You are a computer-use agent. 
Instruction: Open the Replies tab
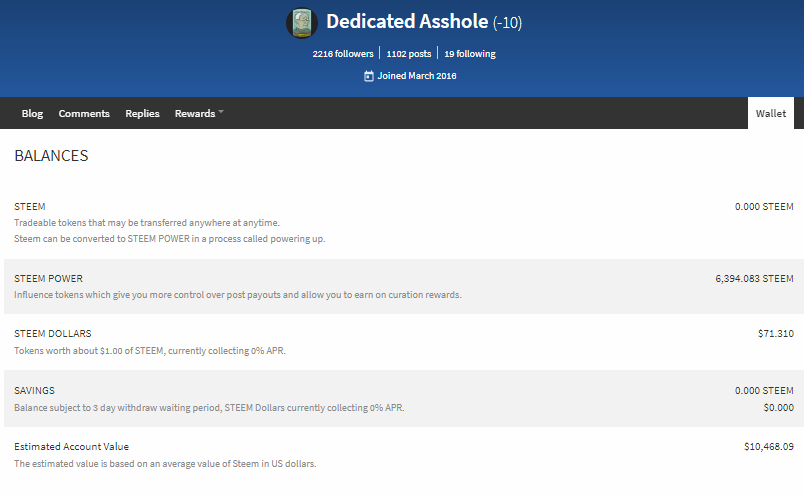(142, 114)
